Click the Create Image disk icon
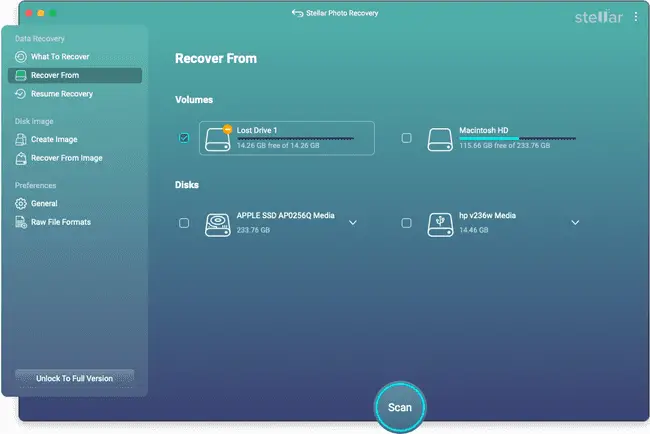Screen dimensions: 650x434 pos(21,140)
